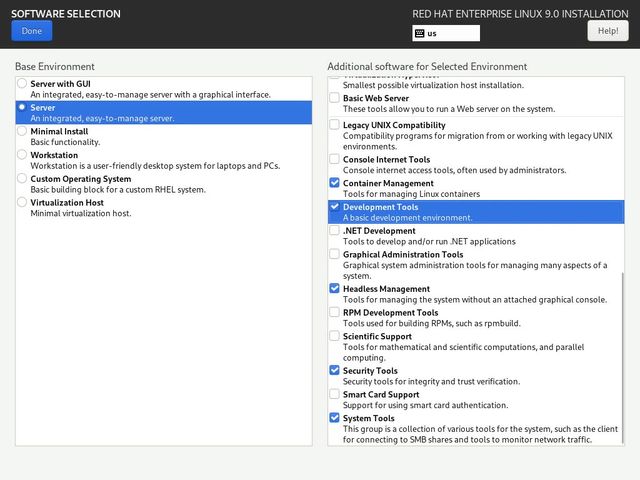Select the us keyboard layout indicator
Viewport: 640px width, 480px height.
tap(446, 33)
